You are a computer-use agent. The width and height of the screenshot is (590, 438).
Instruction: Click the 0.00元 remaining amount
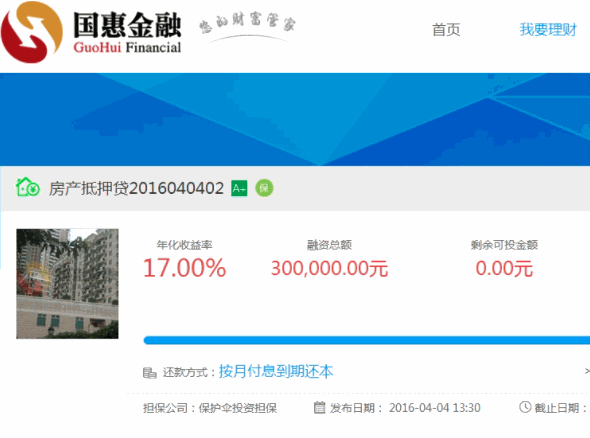(x=504, y=269)
